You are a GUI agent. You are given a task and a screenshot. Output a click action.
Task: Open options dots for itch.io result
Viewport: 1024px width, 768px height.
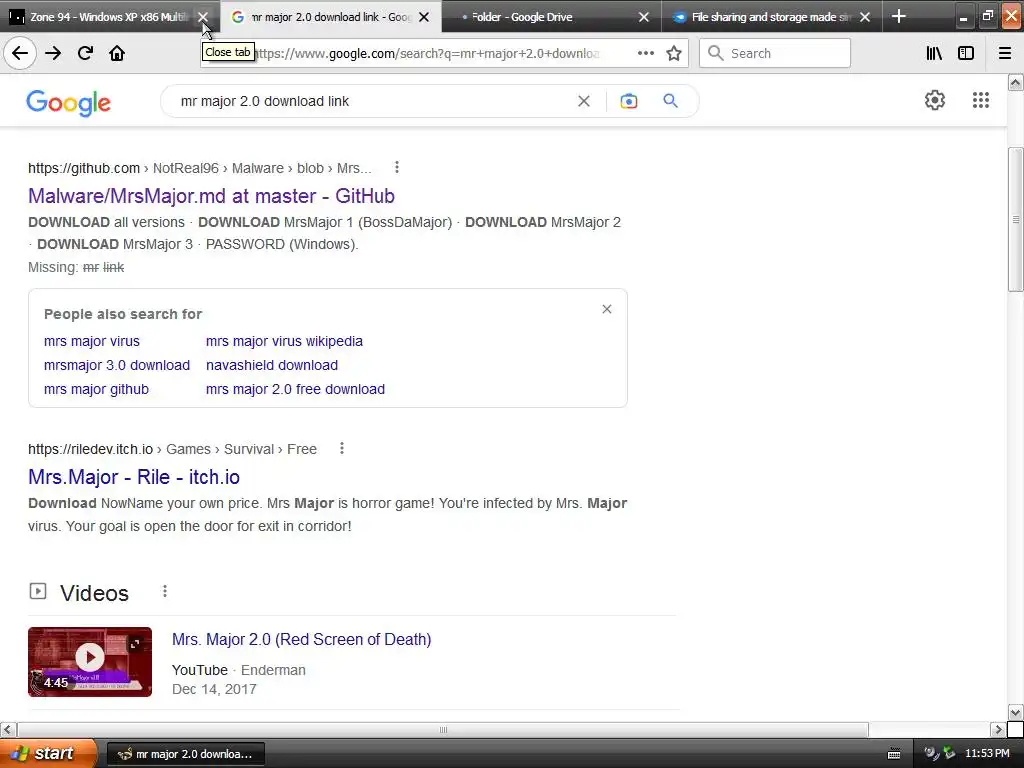click(x=342, y=449)
